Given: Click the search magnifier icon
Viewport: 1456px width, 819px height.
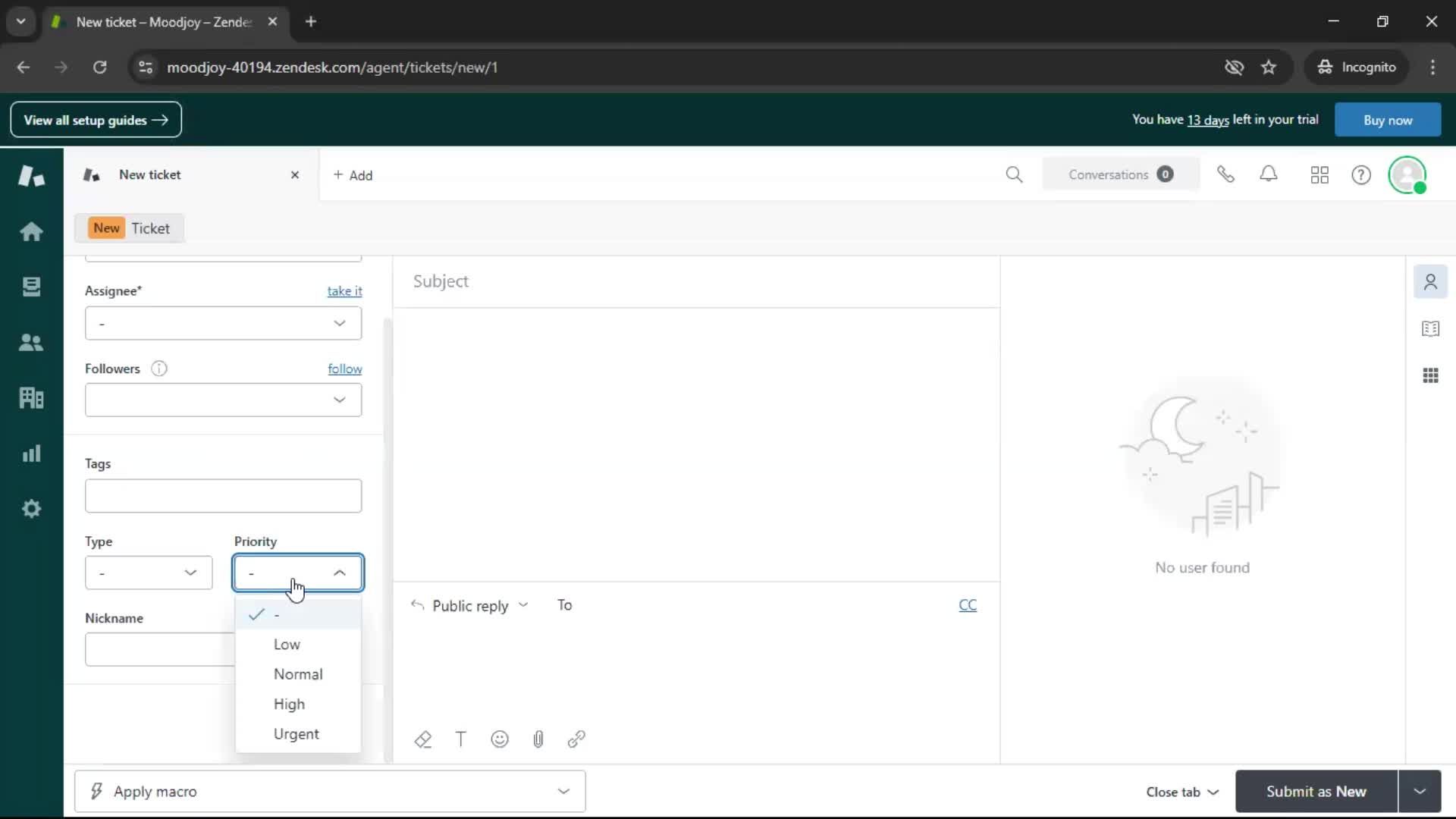Looking at the screenshot, I should (1014, 174).
